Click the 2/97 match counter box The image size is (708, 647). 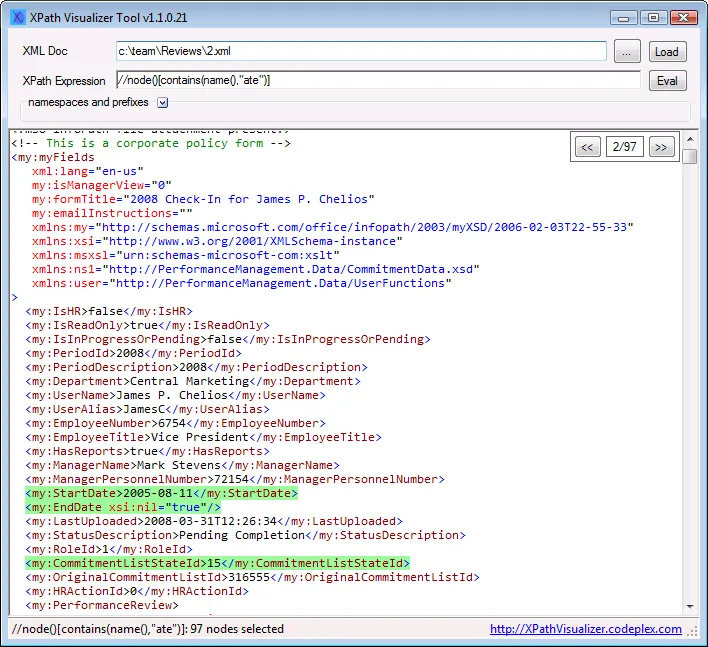click(624, 147)
